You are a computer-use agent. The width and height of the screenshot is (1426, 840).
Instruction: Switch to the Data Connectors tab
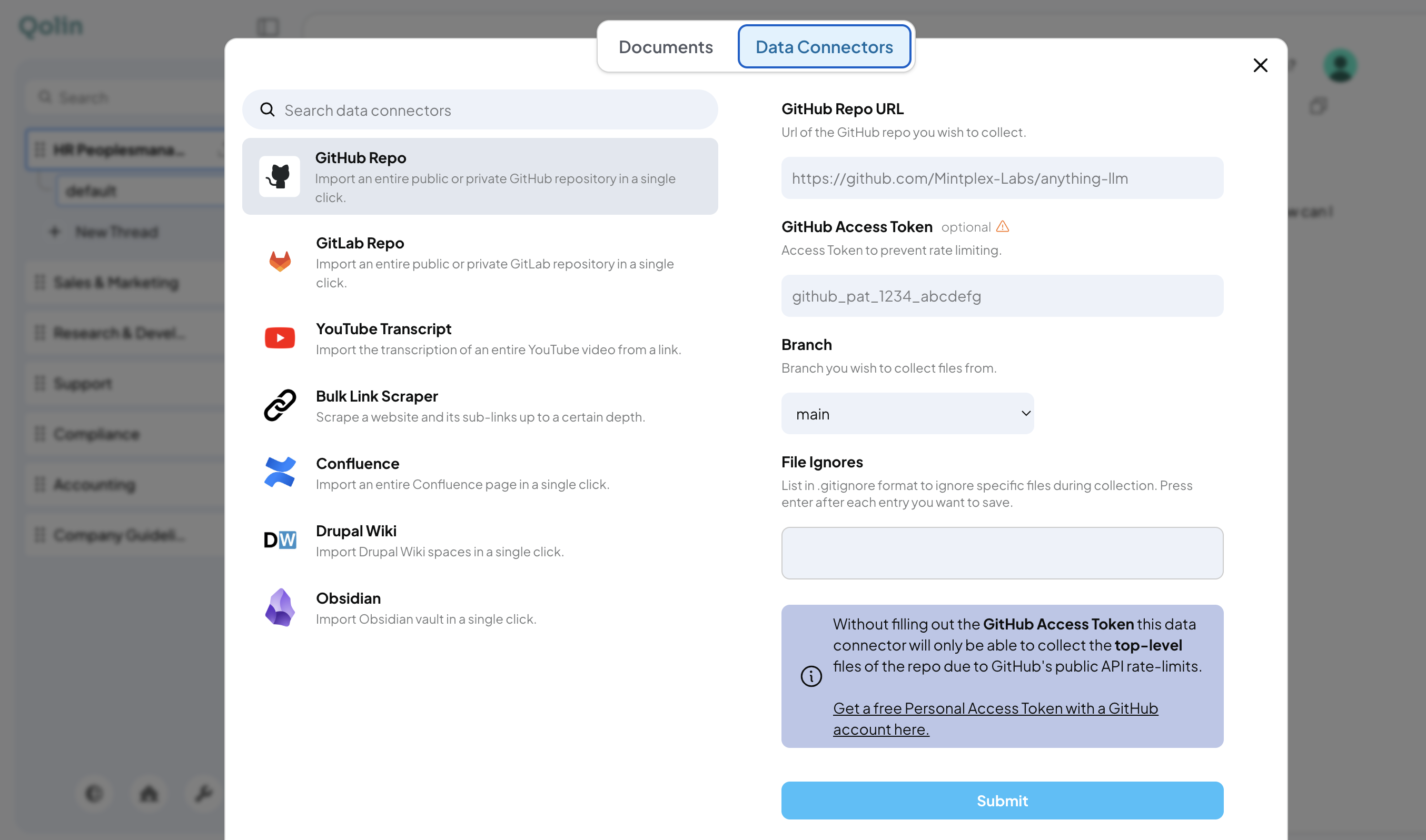pos(824,46)
